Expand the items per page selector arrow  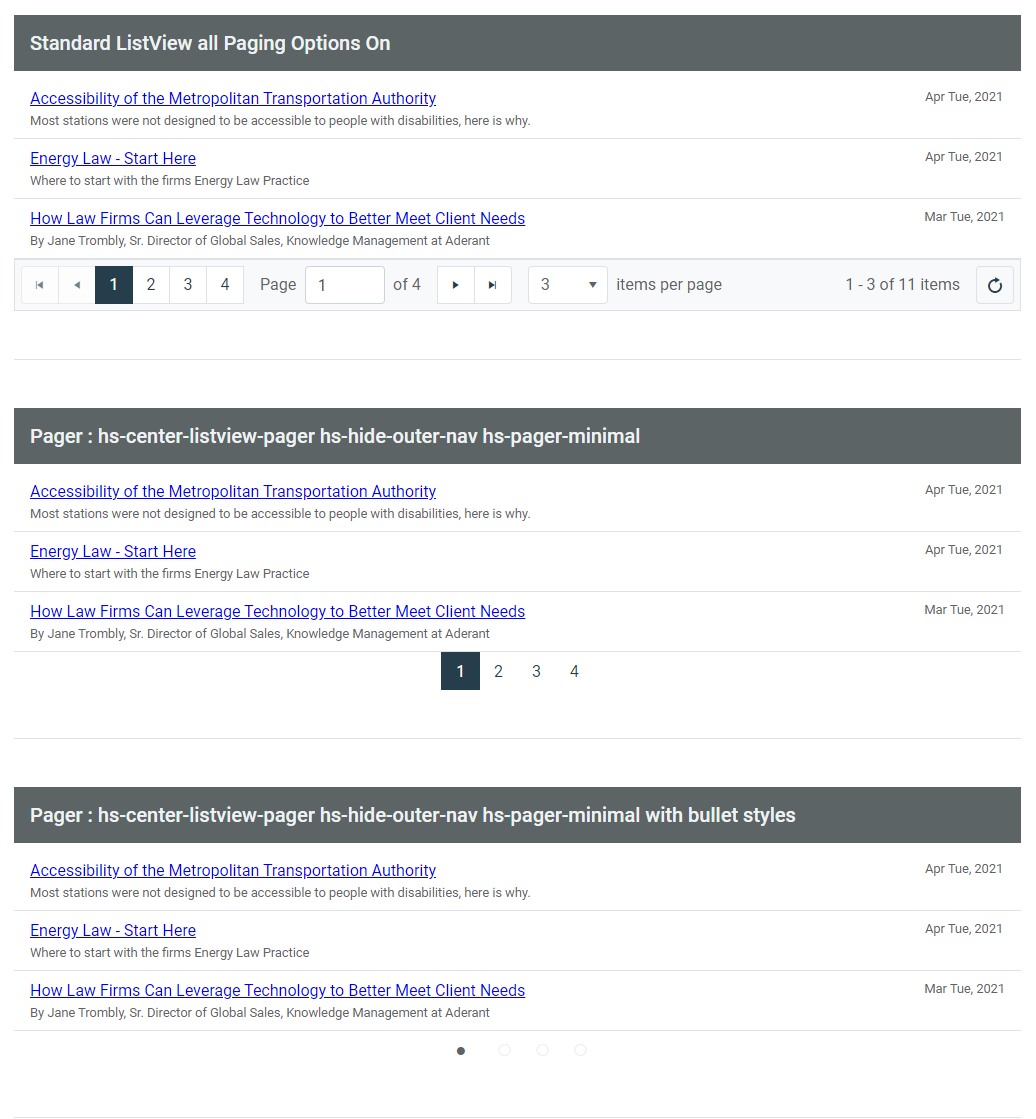[x=592, y=284]
